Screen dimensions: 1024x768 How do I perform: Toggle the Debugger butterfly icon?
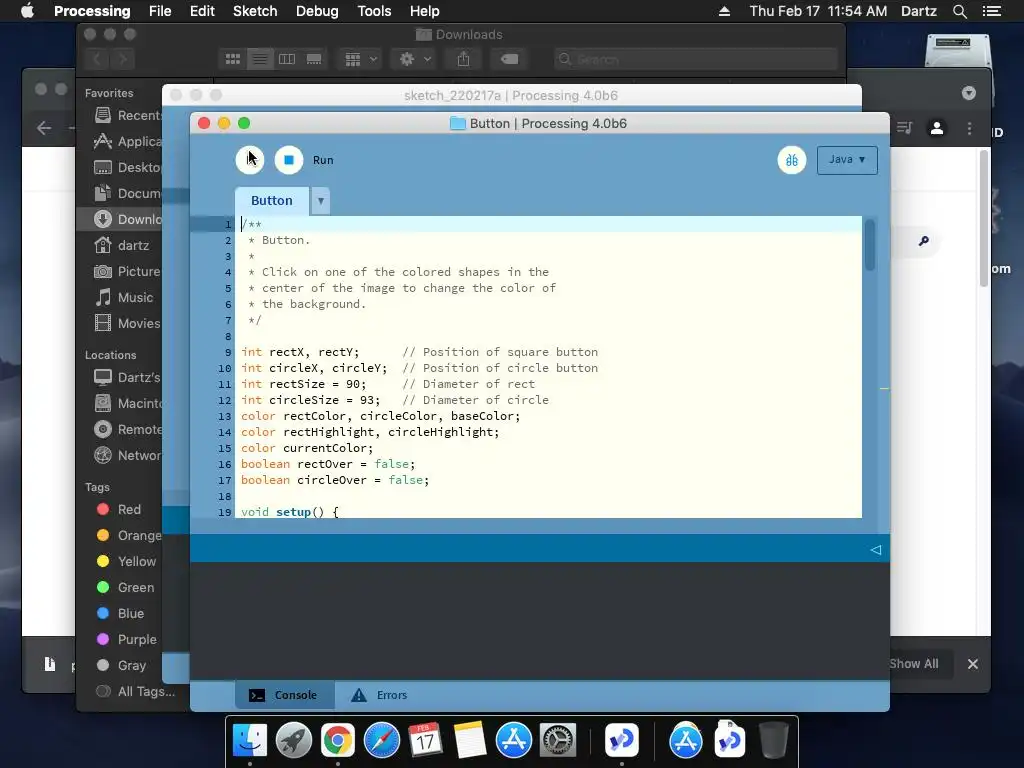pyautogui.click(x=792, y=160)
